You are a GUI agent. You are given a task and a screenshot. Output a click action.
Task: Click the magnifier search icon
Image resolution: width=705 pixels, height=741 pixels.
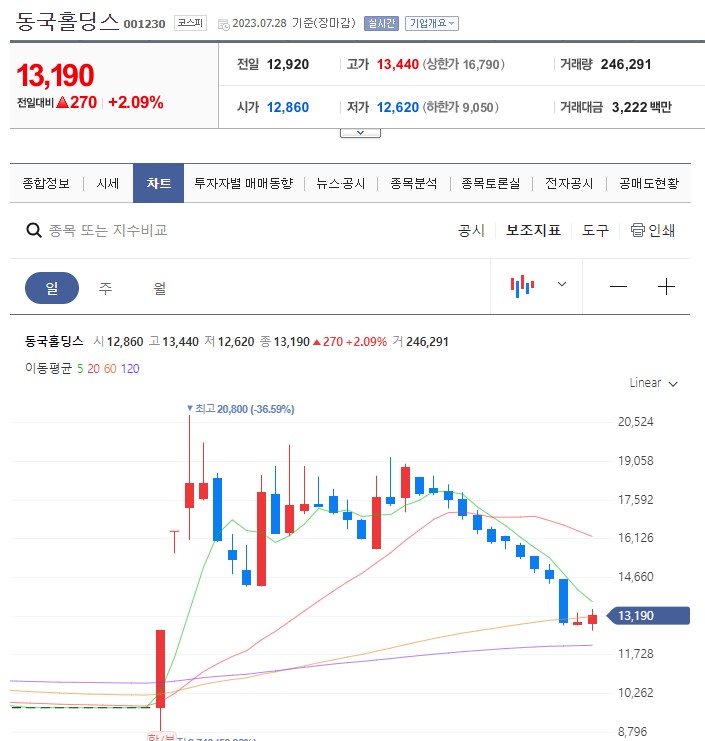(34, 231)
